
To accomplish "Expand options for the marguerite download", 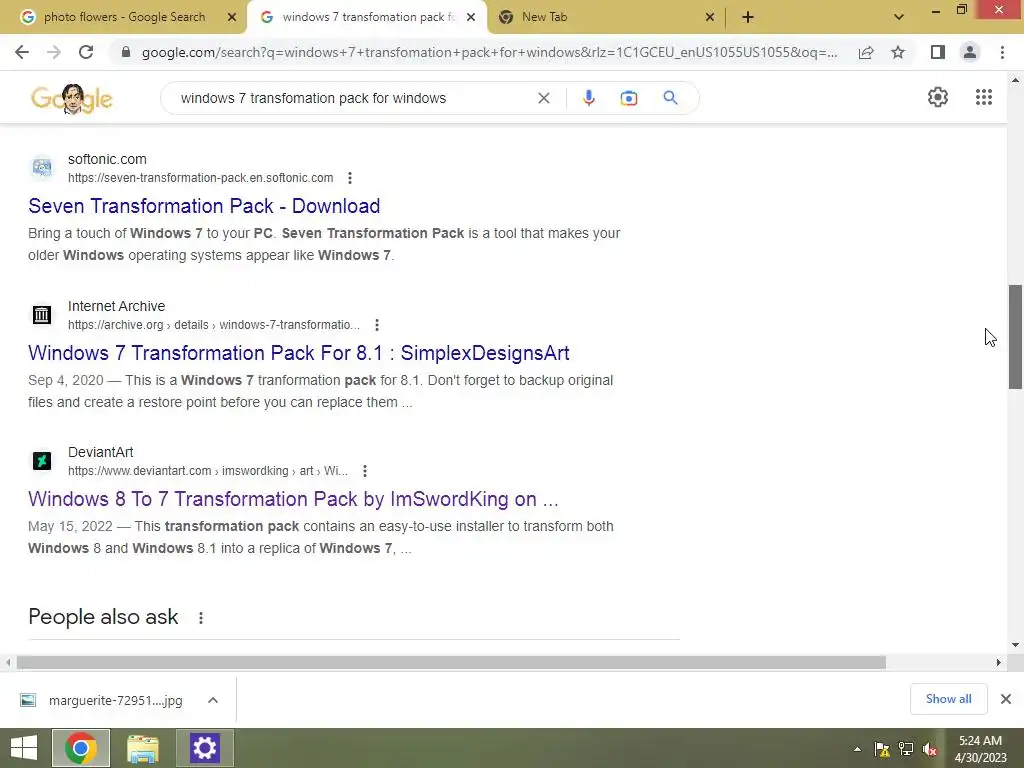I will pos(213,700).
